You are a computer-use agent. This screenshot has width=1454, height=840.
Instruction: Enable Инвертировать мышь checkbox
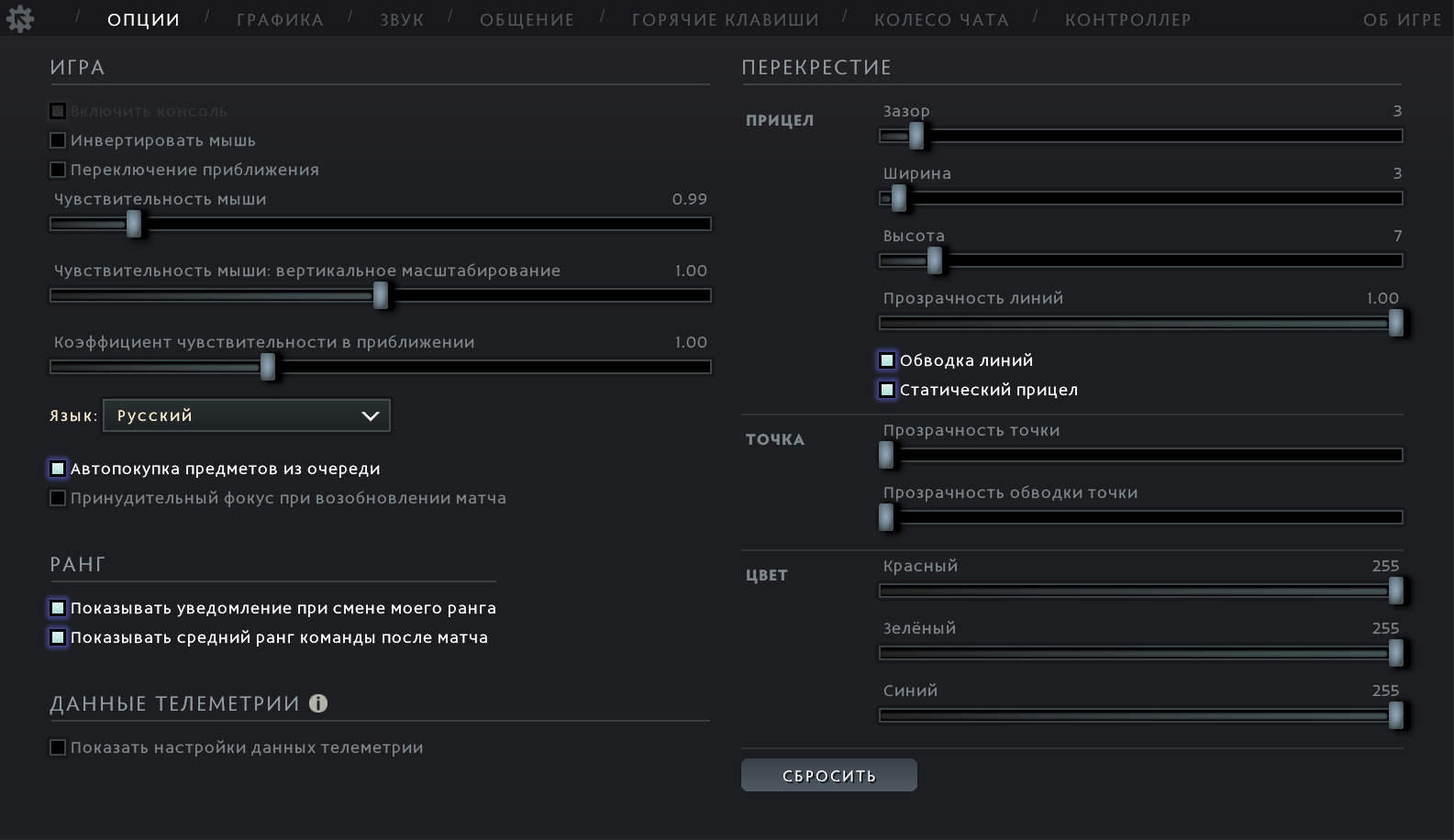58,140
